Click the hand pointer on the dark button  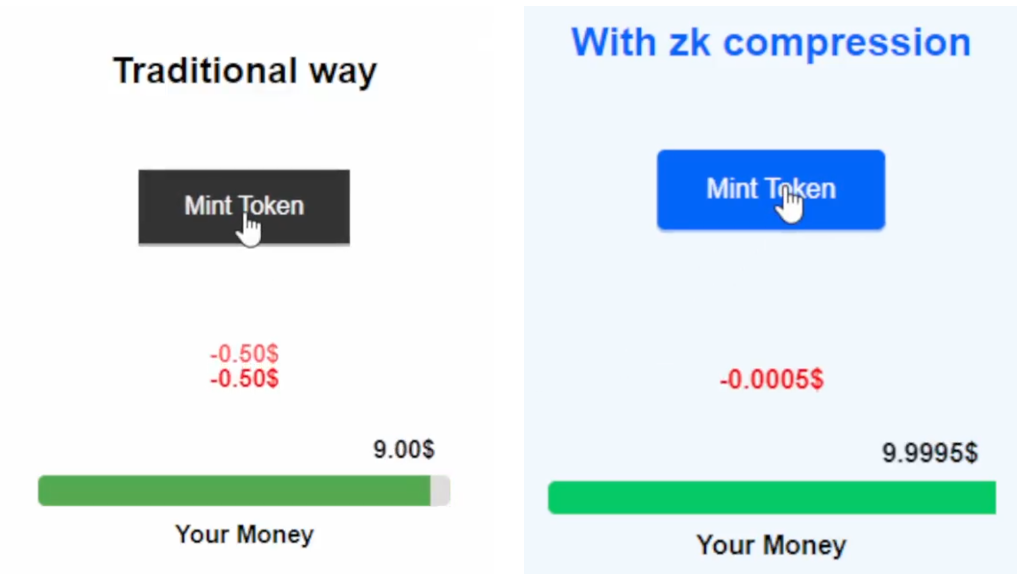250,230
